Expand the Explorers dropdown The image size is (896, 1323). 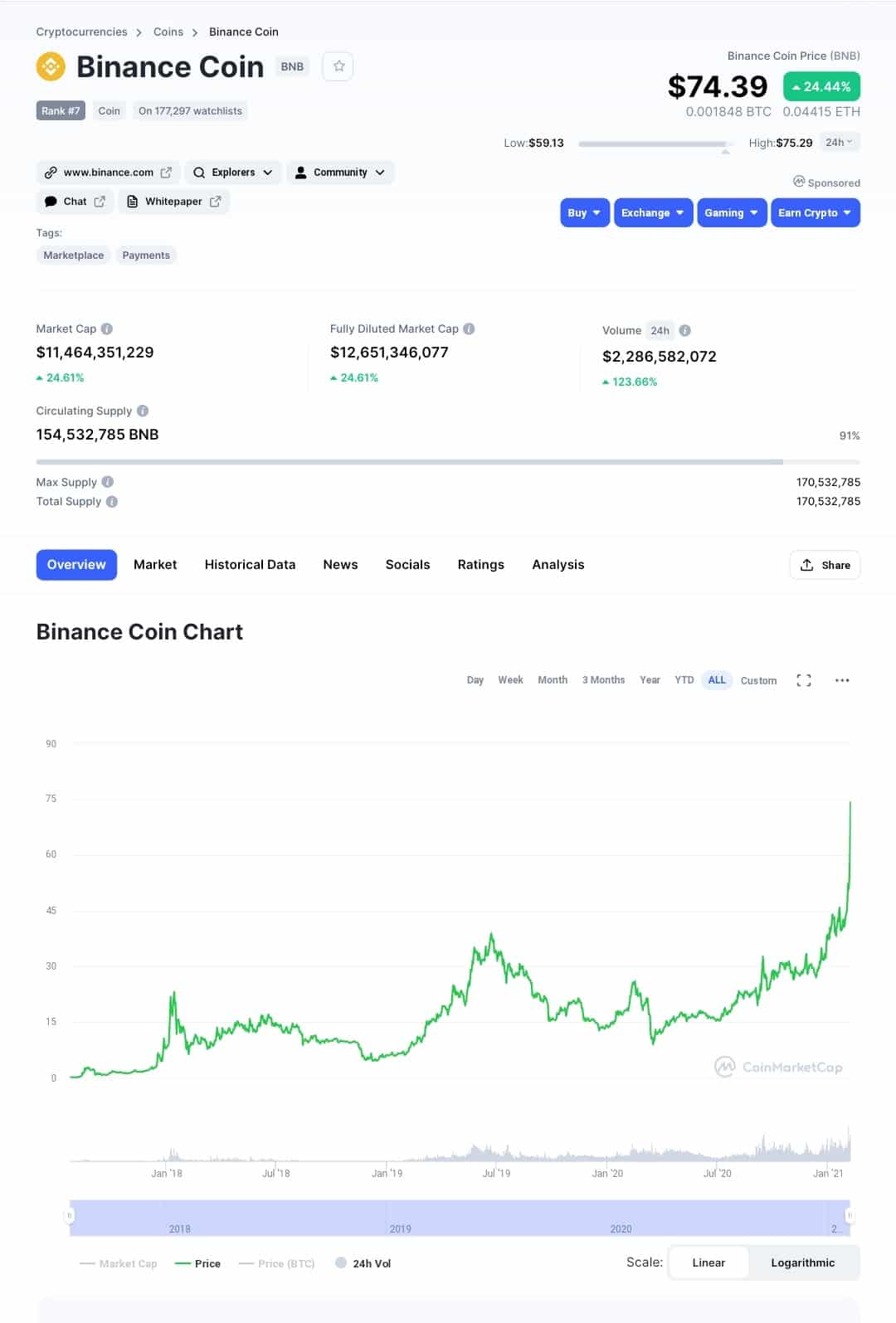(232, 173)
